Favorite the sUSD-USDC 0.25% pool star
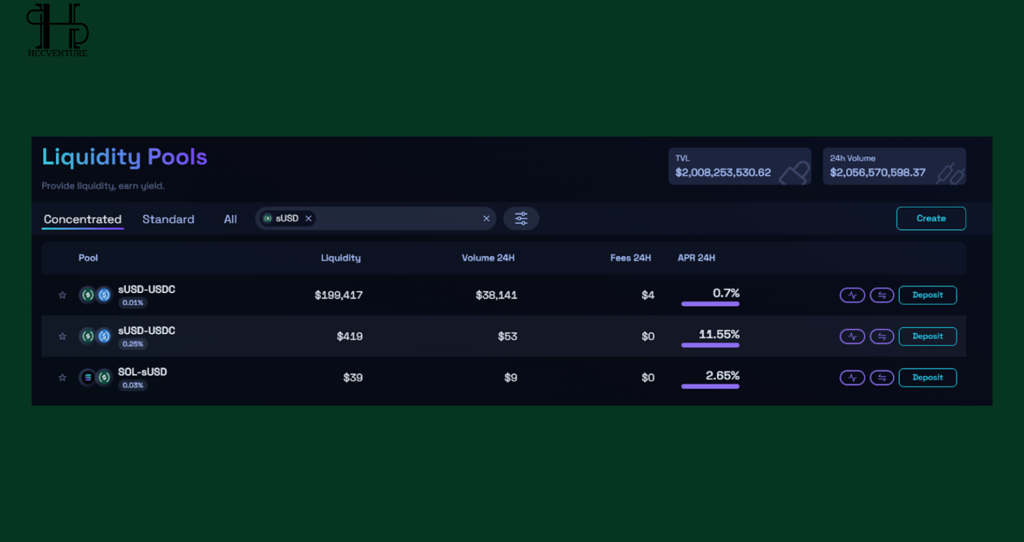The height and width of the screenshot is (542, 1024). (63, 336)
